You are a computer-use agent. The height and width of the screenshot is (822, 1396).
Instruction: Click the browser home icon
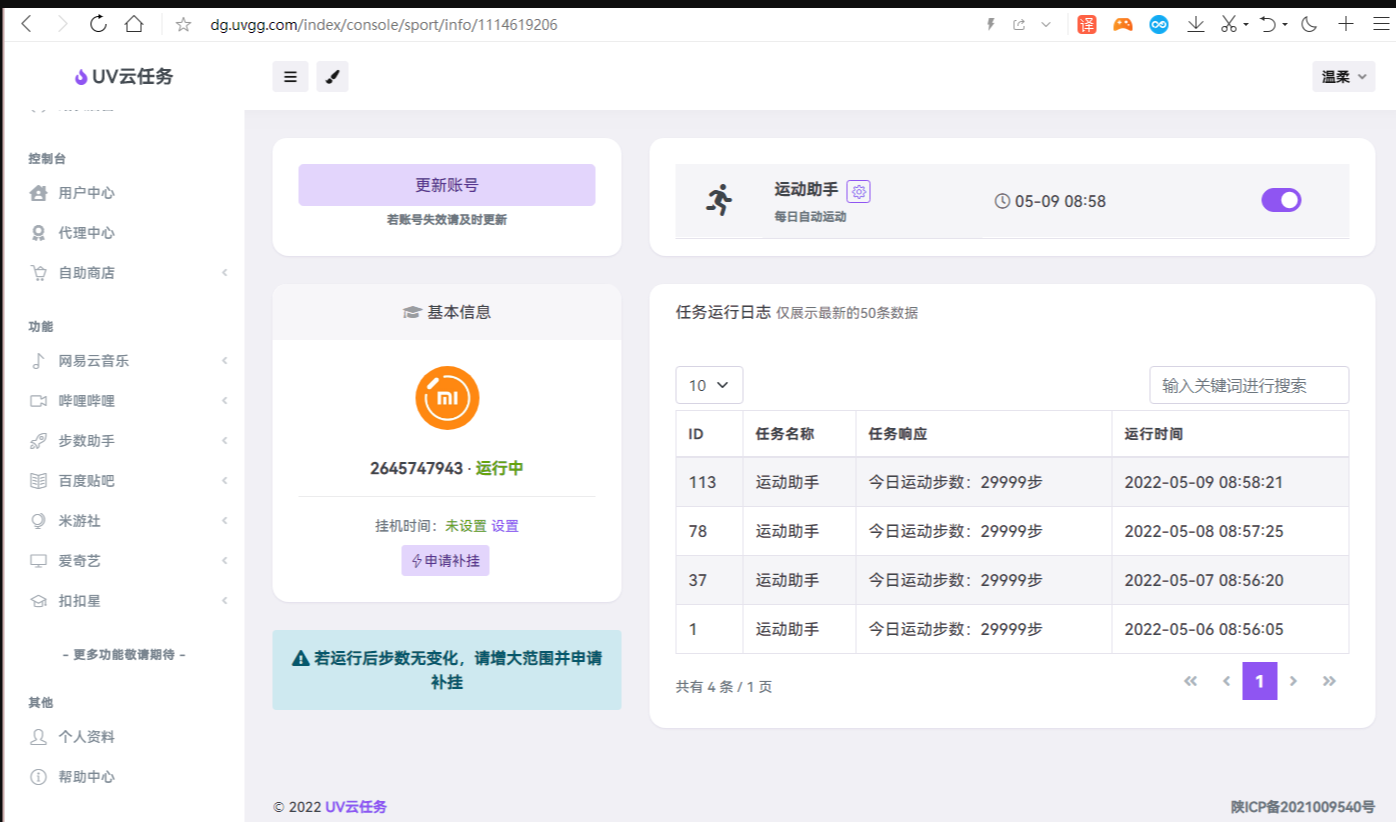[x=134, y=24]
